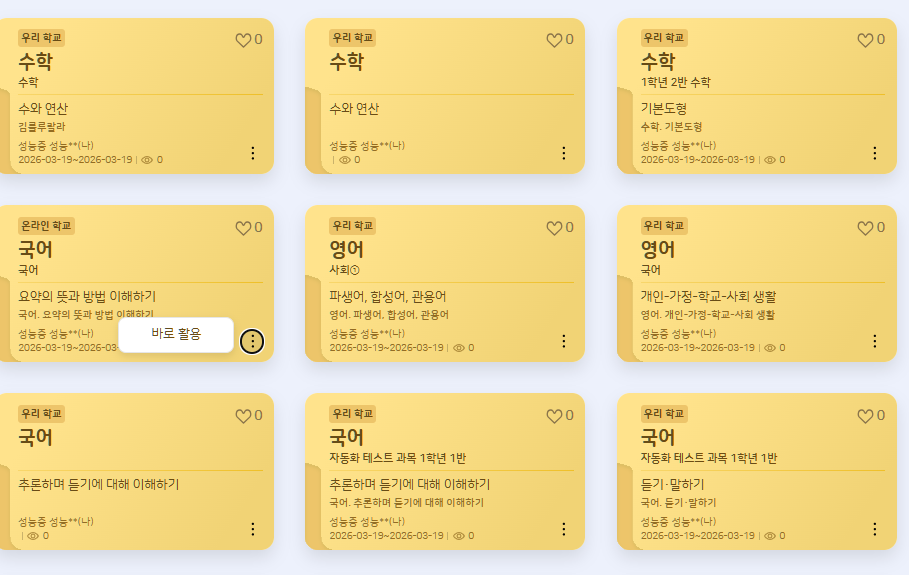The image size is (909, 575).
Task: Close menu via highlighted three-dot button
Action: click(252, 341)
